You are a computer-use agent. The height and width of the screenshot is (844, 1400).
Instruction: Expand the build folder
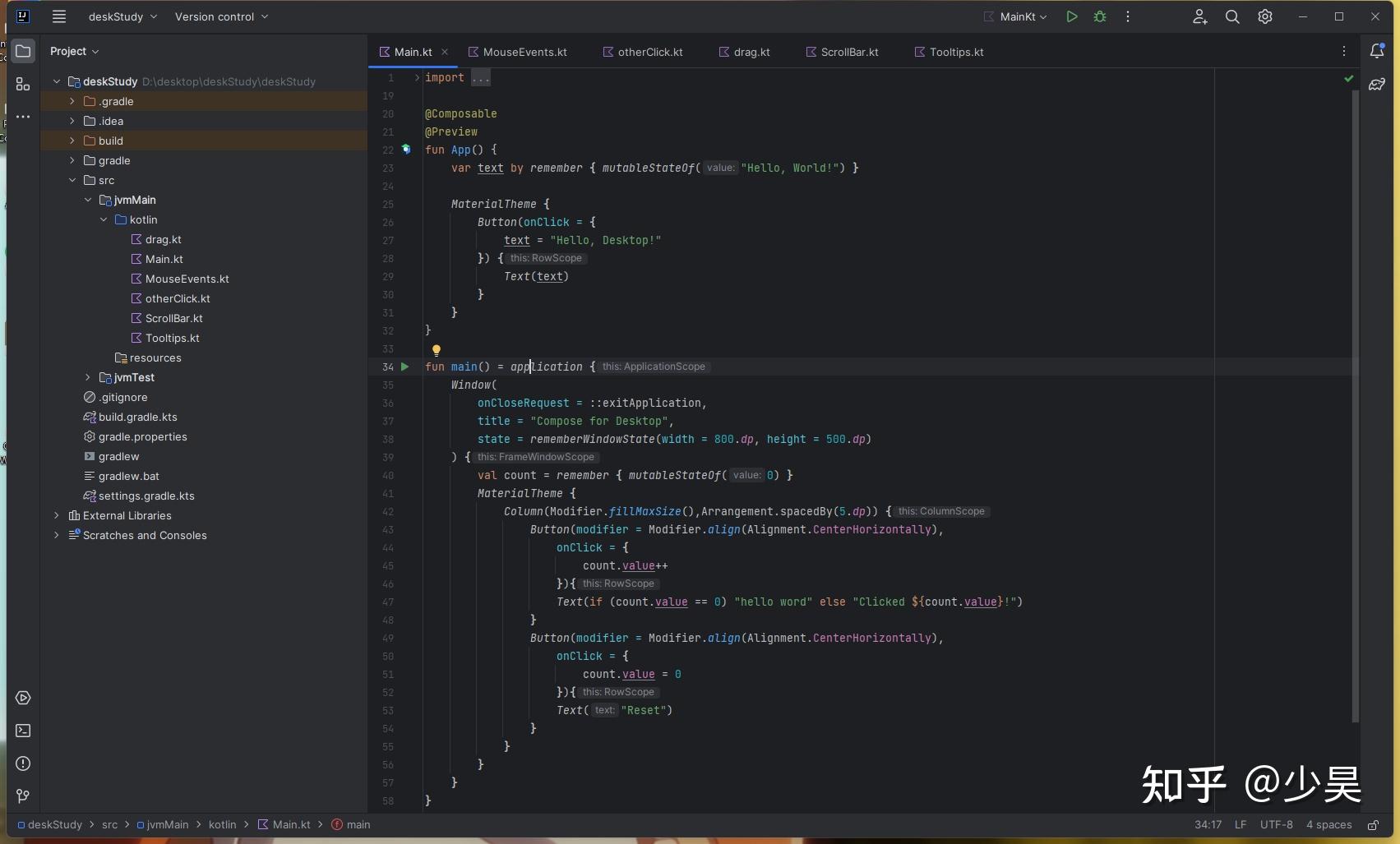[x=72, y=141]
